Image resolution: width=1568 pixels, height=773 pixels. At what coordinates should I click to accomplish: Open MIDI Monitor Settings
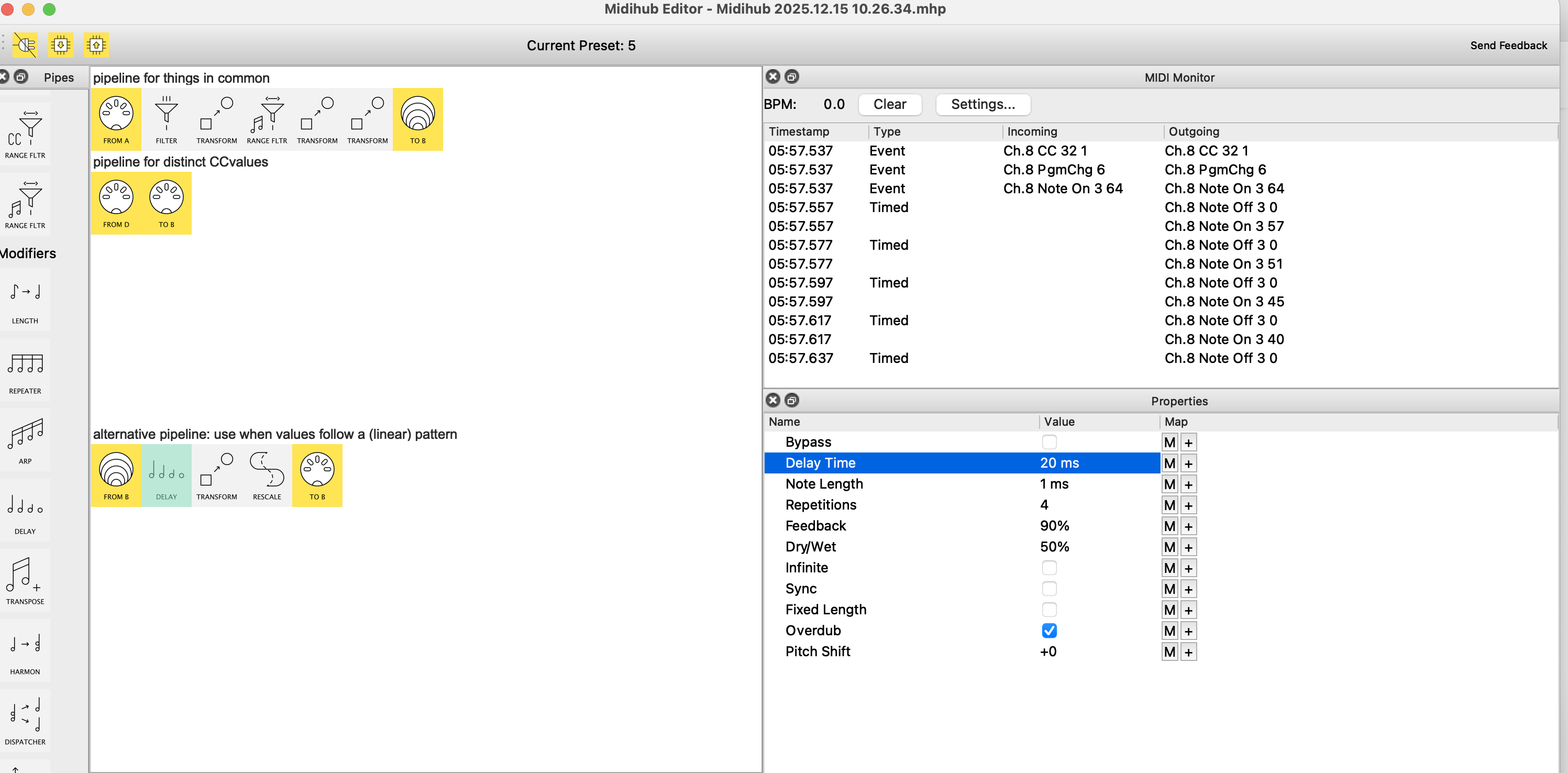[982, 104]
